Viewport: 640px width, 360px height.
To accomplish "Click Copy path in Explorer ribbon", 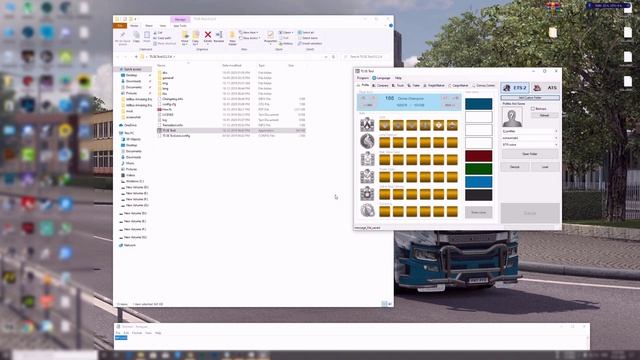I will click(x=162, y=38).
